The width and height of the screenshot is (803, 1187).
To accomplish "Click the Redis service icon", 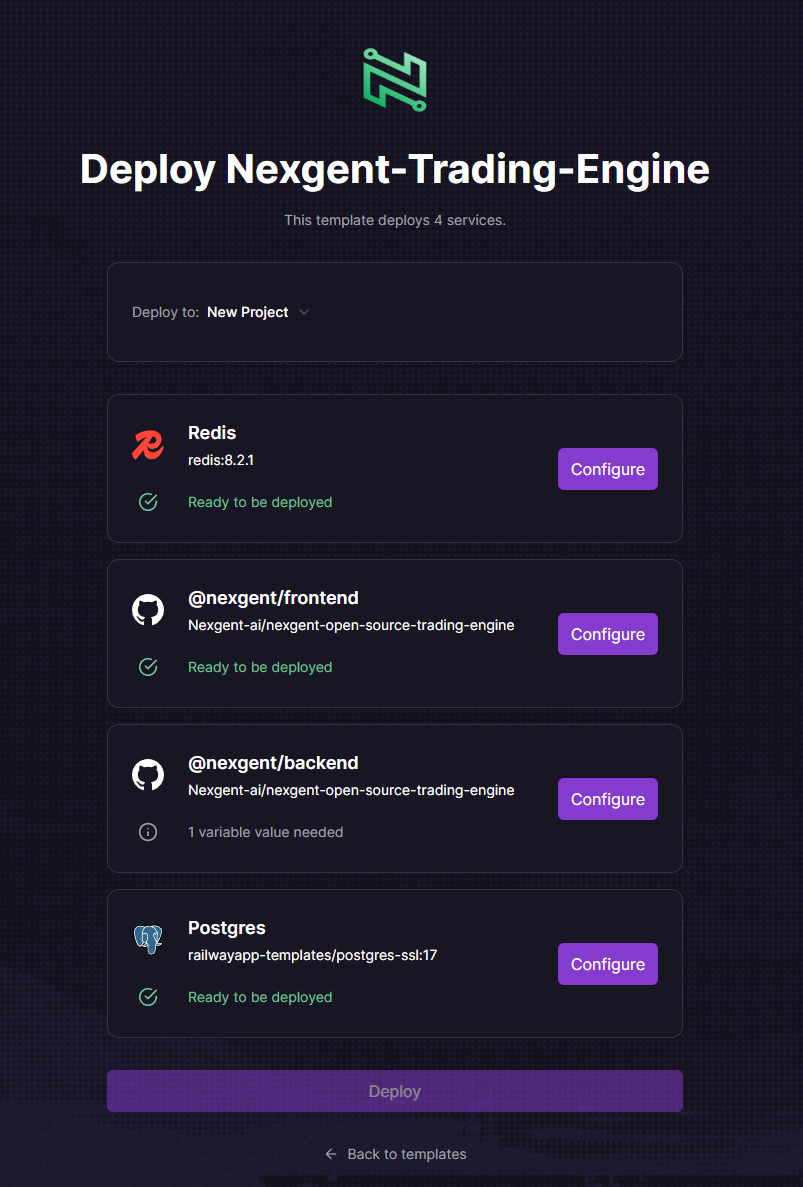I will point(148,441).
